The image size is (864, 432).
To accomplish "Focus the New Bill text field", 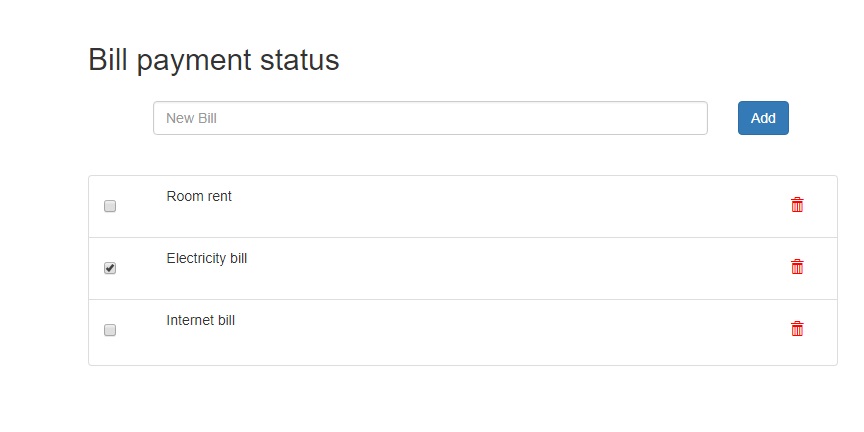I will click(x=430, y=118).
